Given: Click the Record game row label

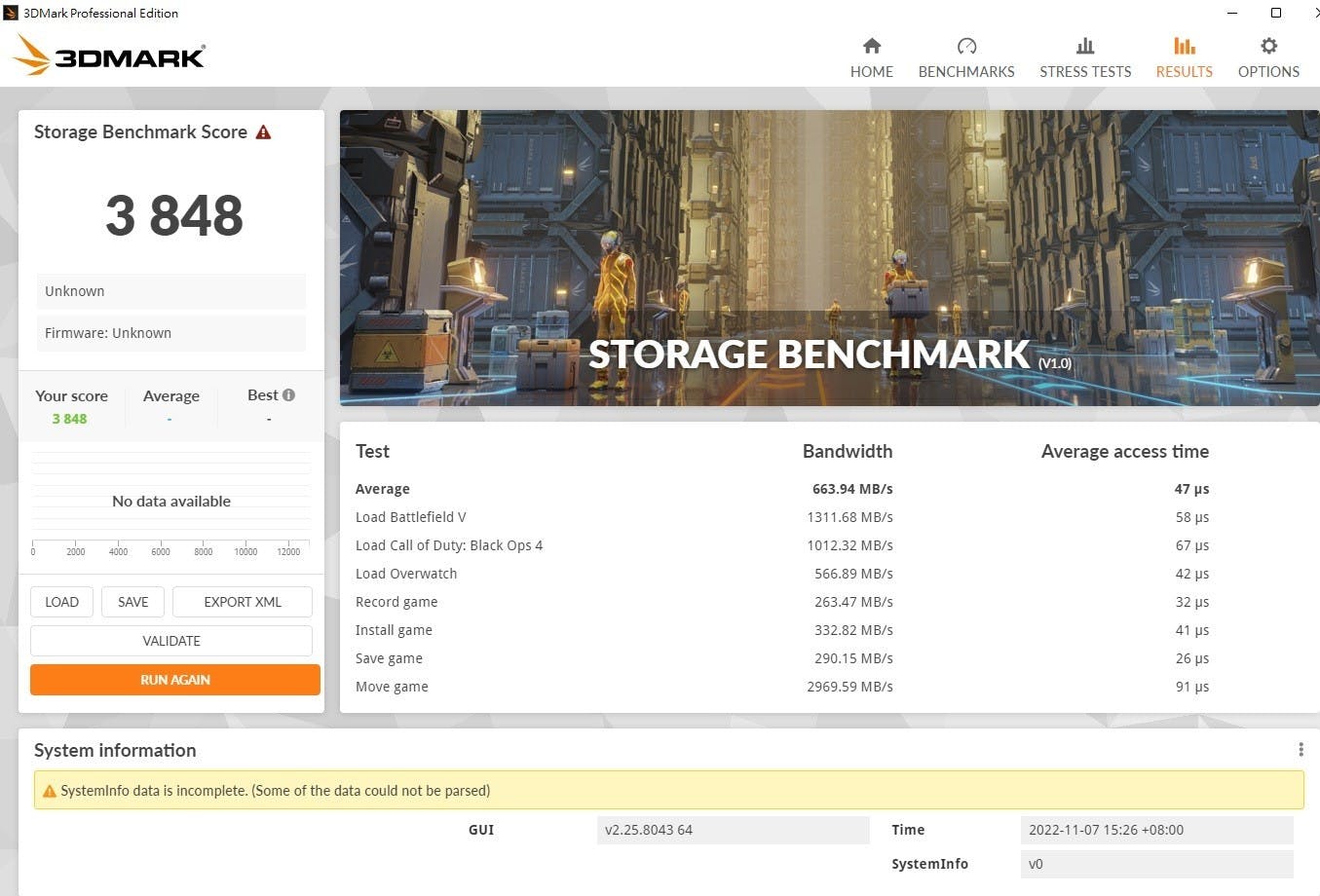Looking at the screenshot, I should [396, 602].
